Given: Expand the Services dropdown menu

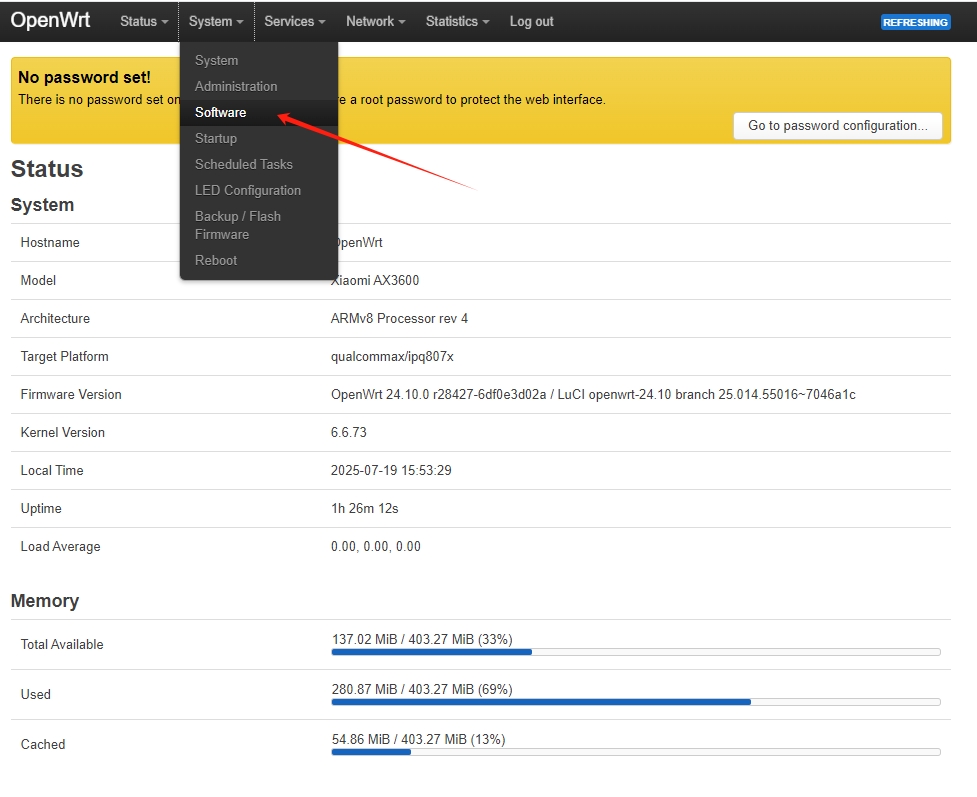Looking at the screenshot, I should click(x=295, y=21).
